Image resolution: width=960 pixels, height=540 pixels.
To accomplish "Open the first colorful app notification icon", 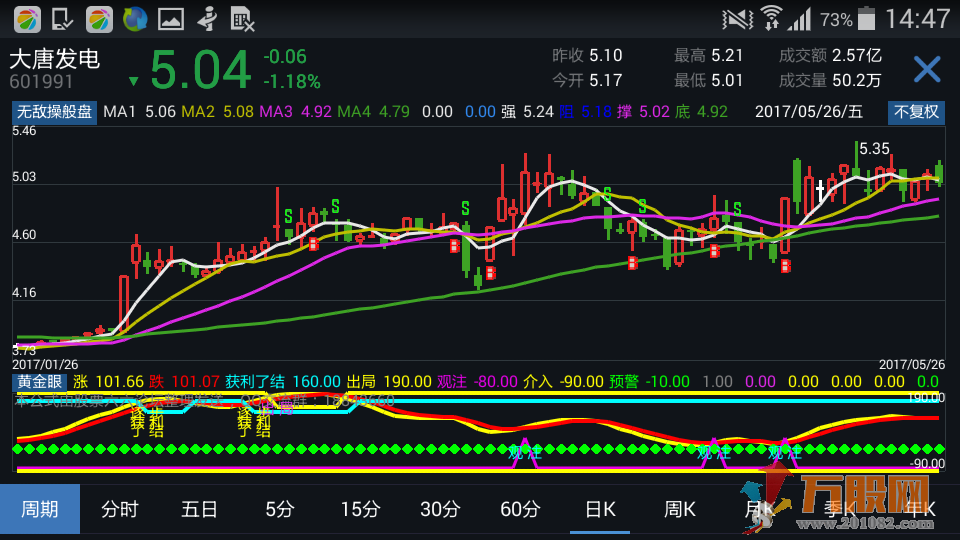I will tap(27, 20).
